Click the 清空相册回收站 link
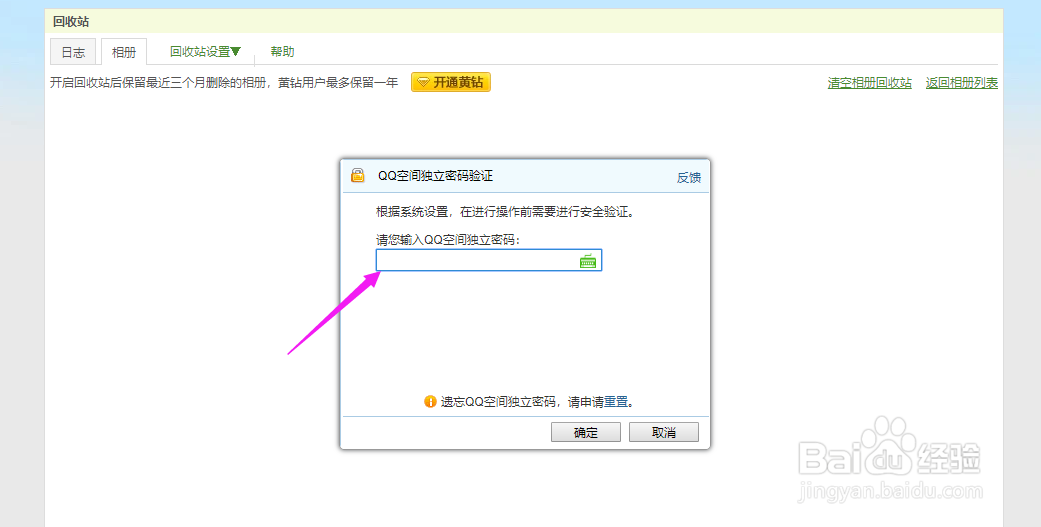This screenshot has width=1041, height=527. (x=870, y=83)
